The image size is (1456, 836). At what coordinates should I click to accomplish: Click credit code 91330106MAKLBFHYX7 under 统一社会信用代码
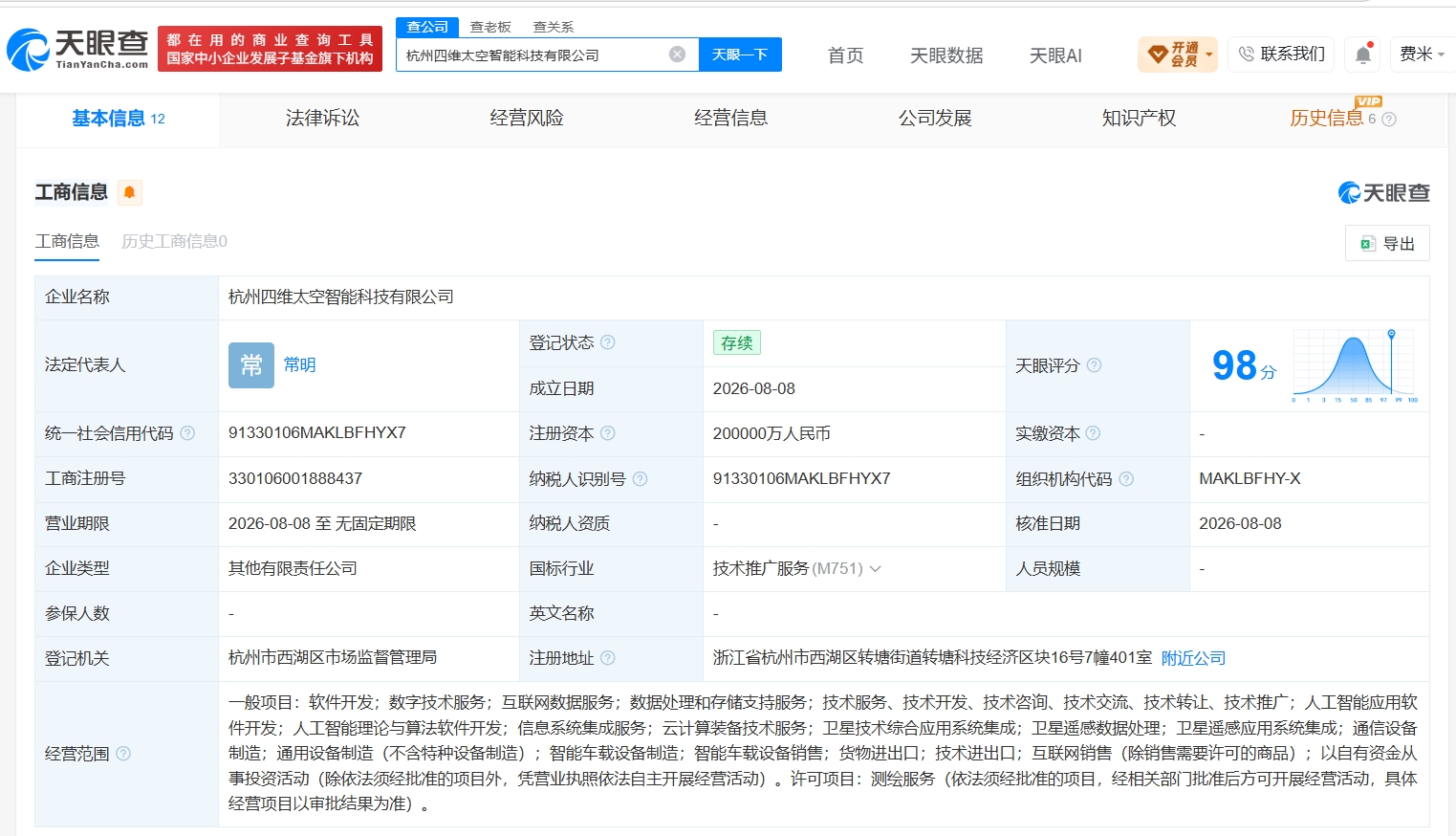(316, 433)
